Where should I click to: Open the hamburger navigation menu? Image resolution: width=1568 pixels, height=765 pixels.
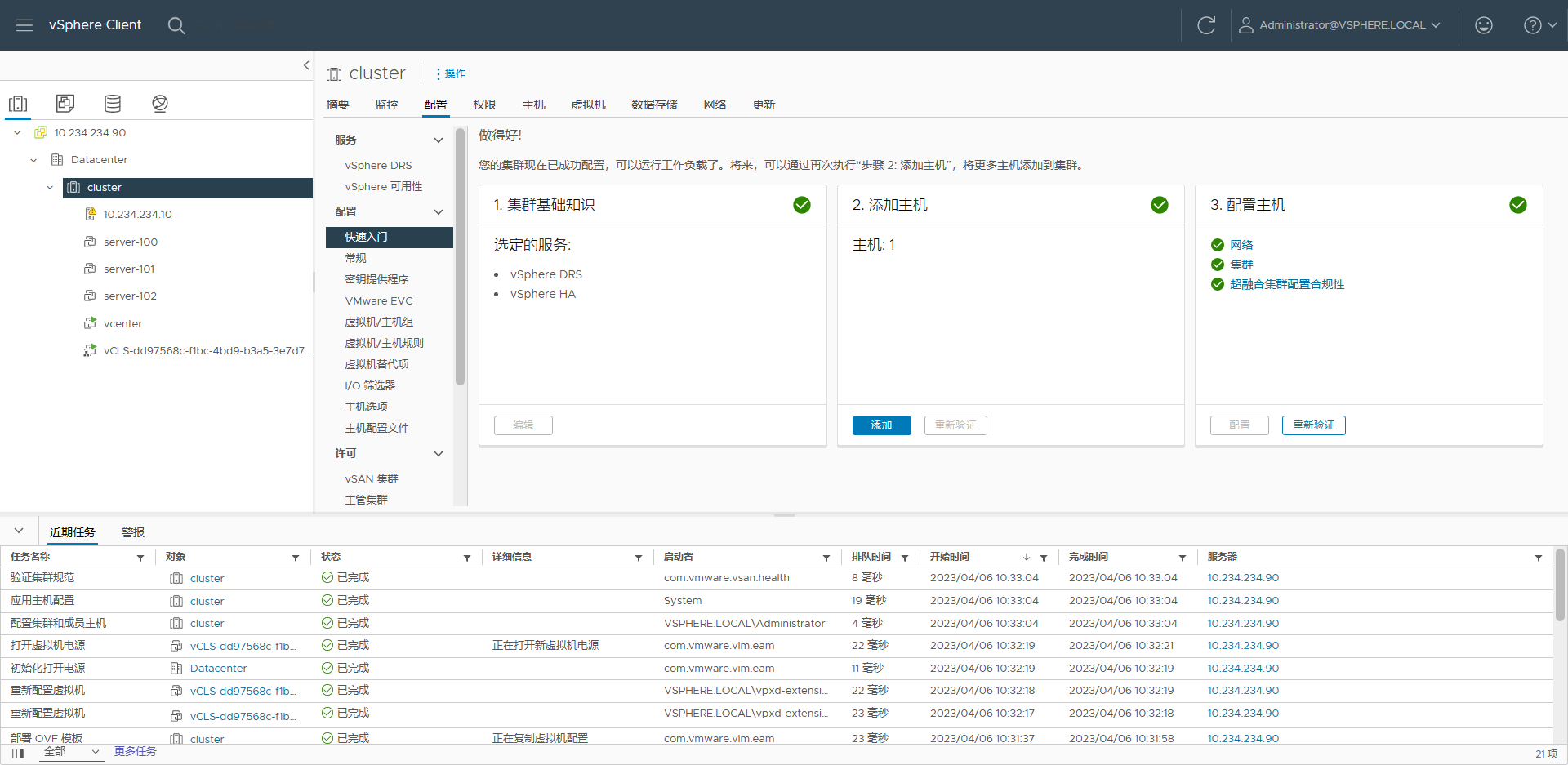coord(24,25)
